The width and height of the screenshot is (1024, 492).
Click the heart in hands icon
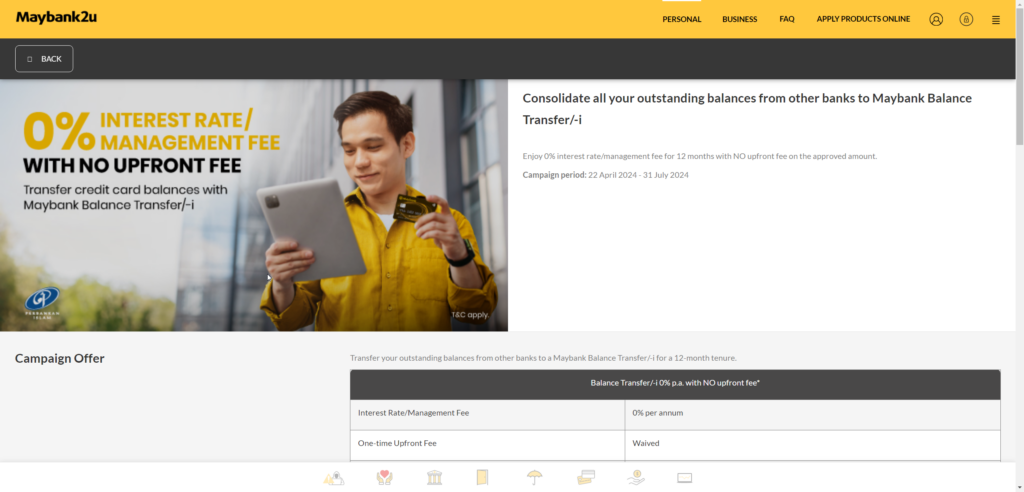pyautogui.click(x=385, y=478)
